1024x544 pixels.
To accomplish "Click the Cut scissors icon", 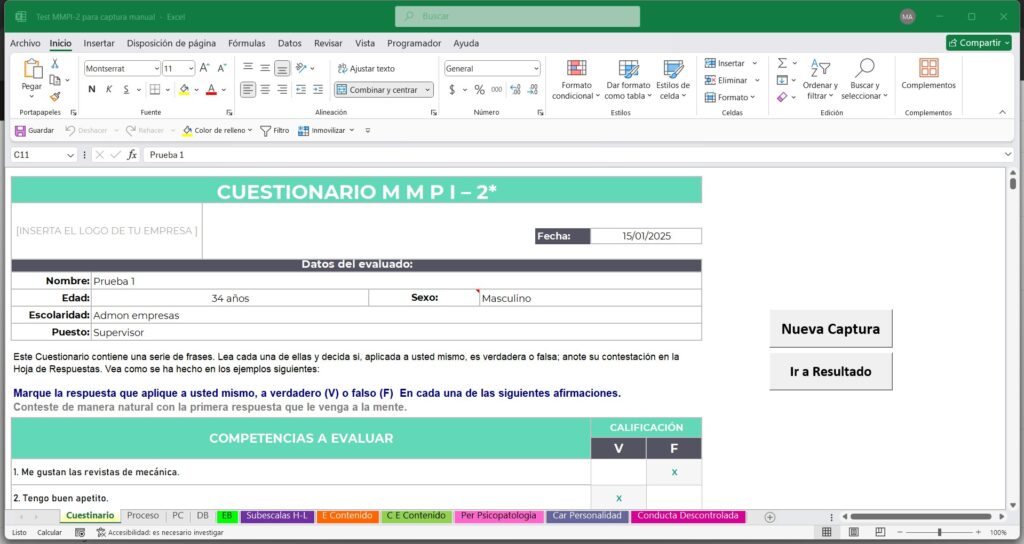I will [55, 63].
